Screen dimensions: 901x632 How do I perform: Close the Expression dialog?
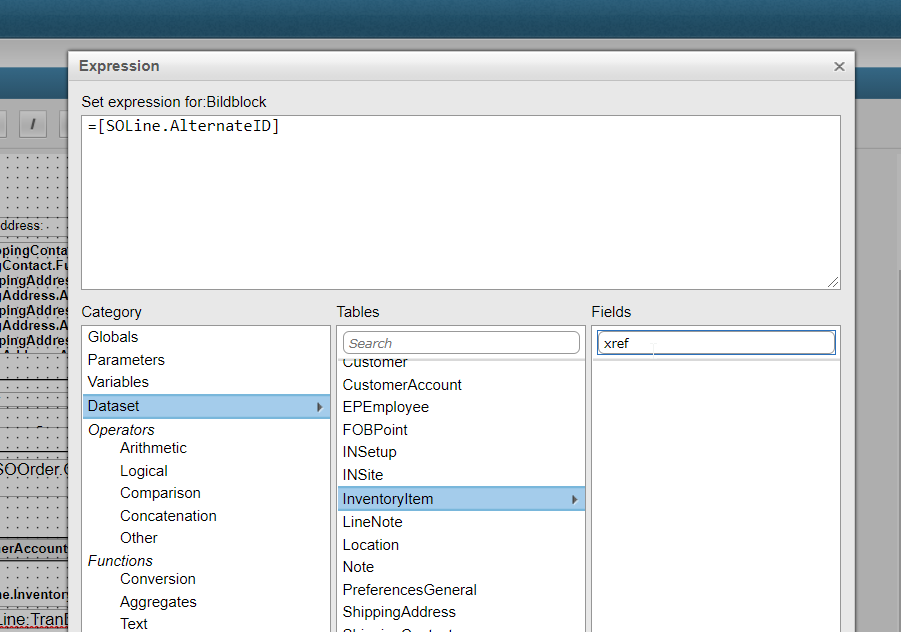click(x=839, y=67)
